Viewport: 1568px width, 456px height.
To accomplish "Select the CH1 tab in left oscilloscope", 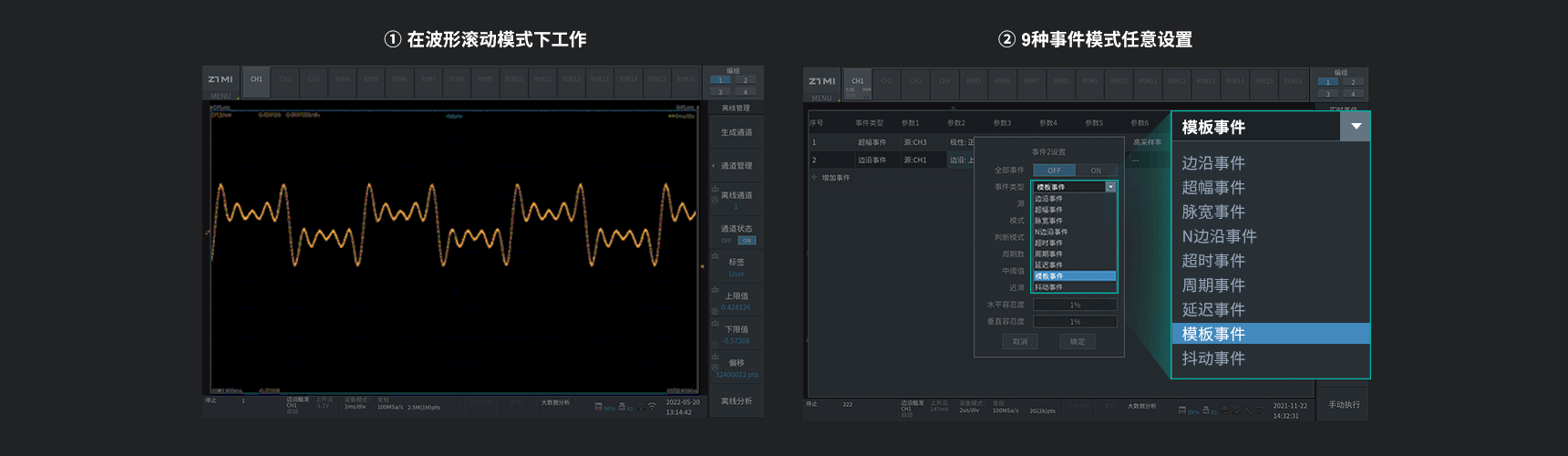I will click(x=256, y=79).
